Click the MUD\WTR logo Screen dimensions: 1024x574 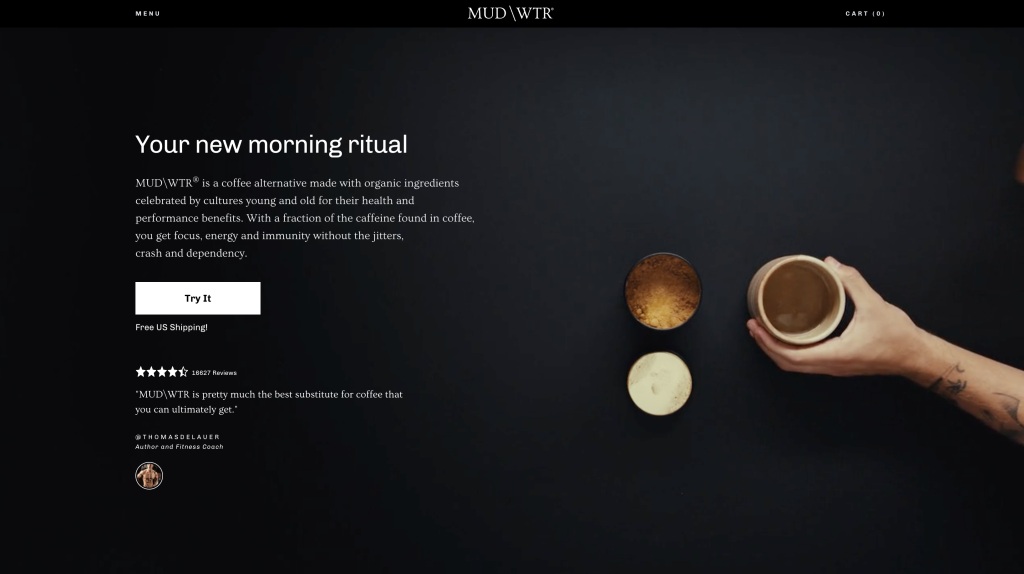pyautogui.click(x=511, y=14)
